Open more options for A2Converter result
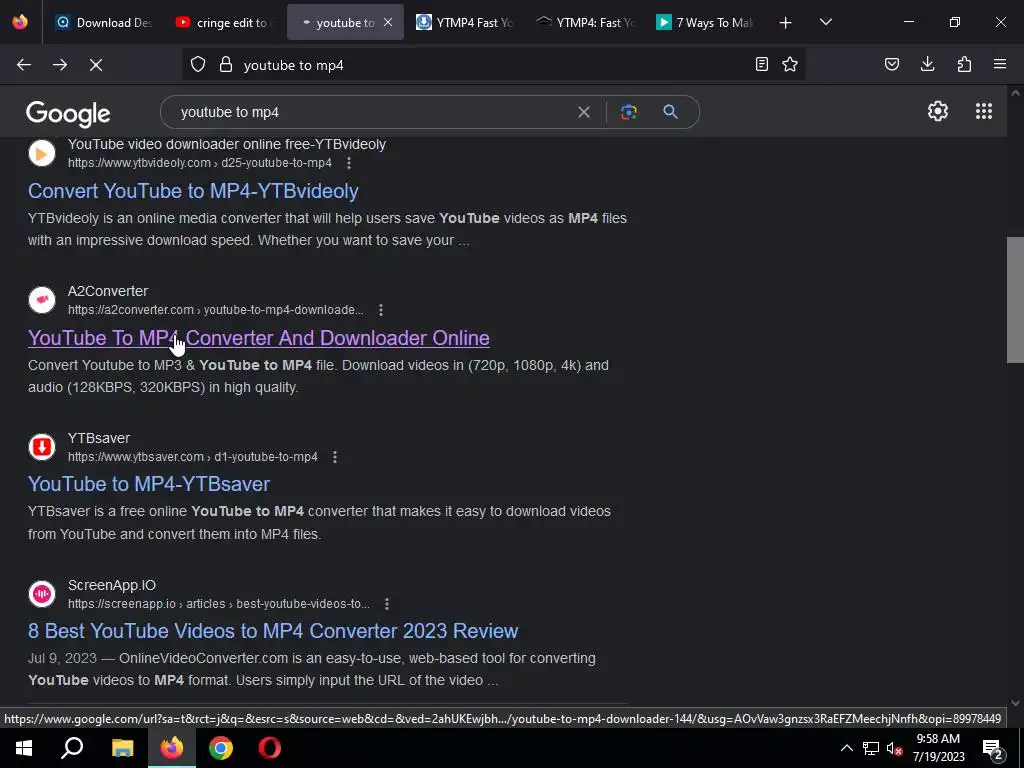The height and width of the screenshot is (768, 1024). pyautogui.click(x=381, y=310)
